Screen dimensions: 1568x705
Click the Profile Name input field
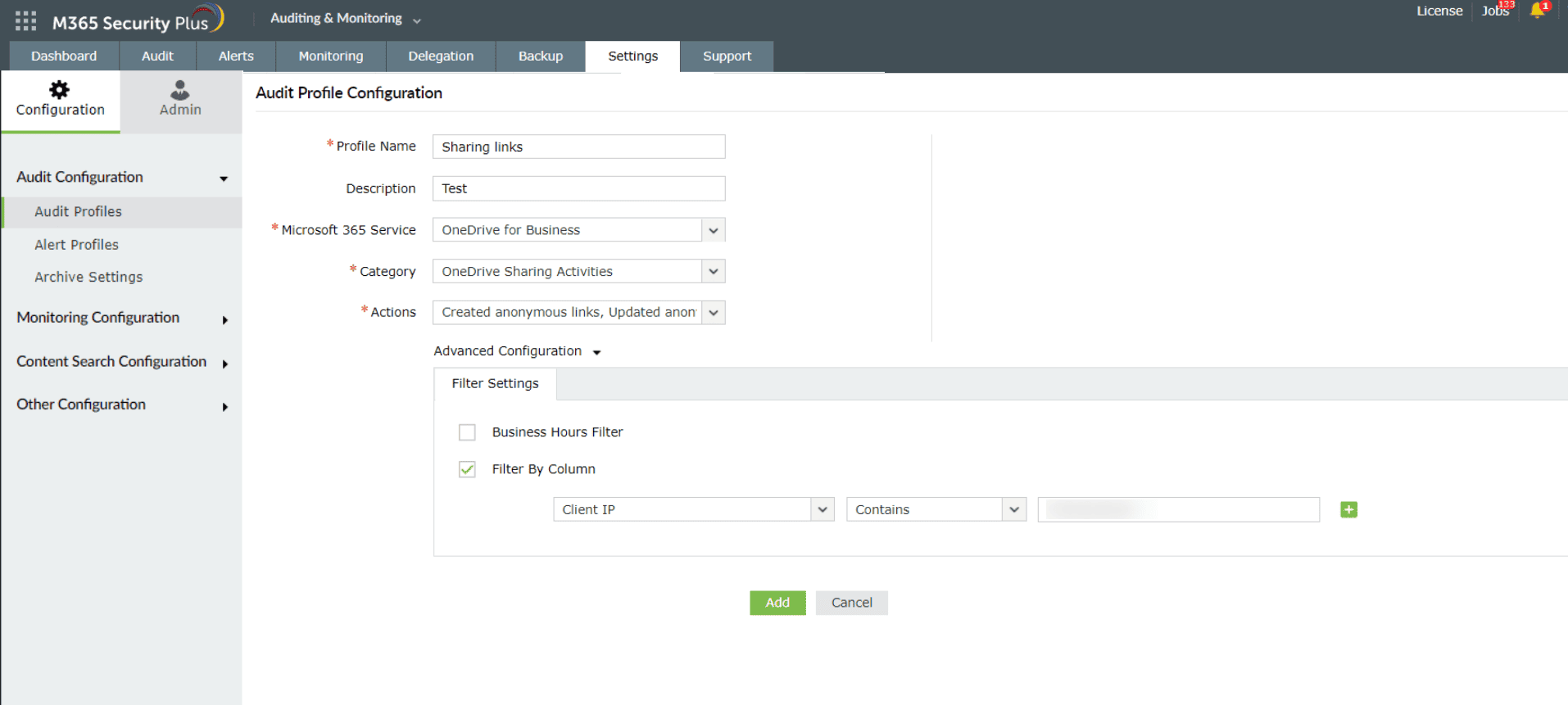[578, 147]
